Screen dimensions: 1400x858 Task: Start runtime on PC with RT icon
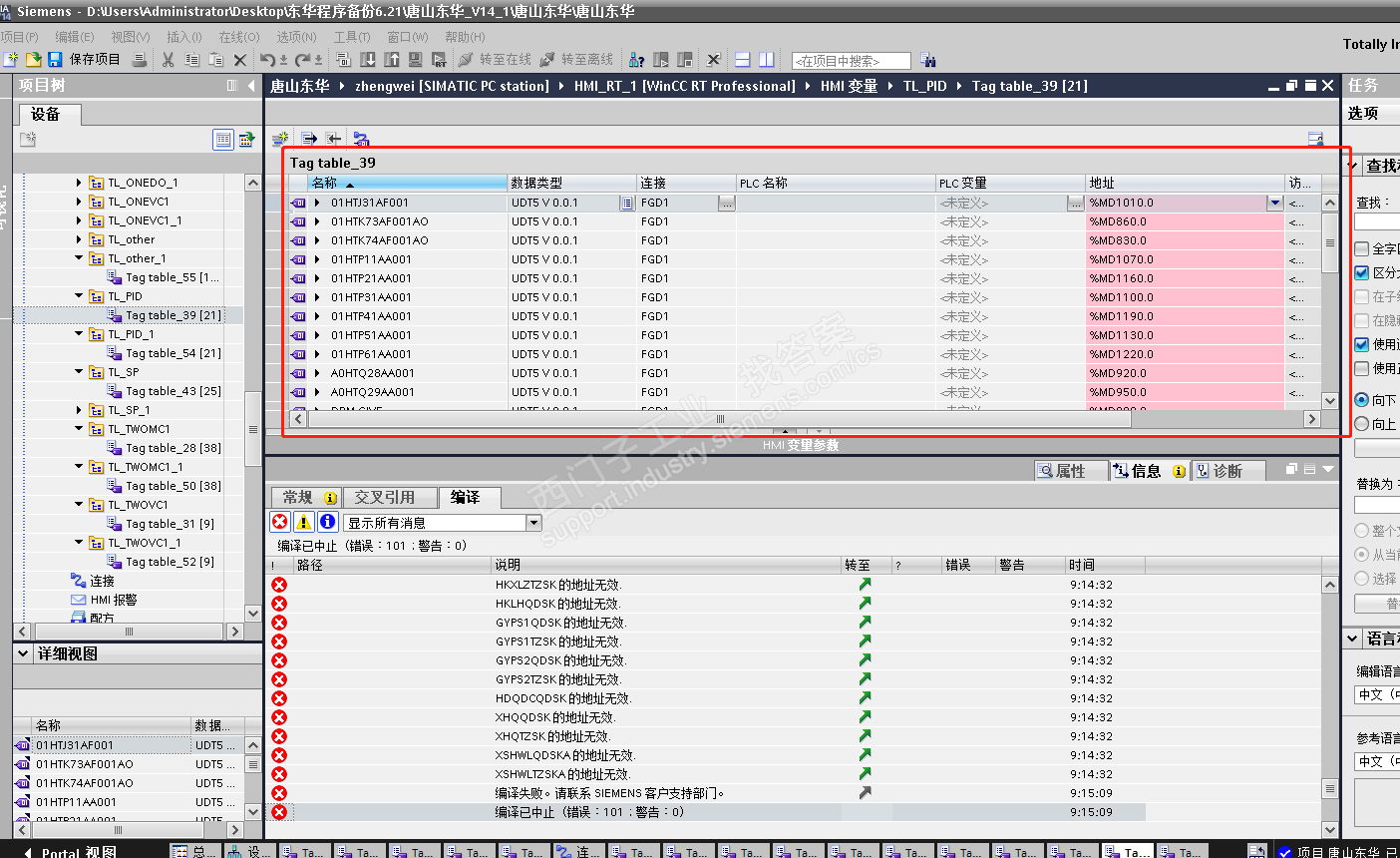[439, 60]
